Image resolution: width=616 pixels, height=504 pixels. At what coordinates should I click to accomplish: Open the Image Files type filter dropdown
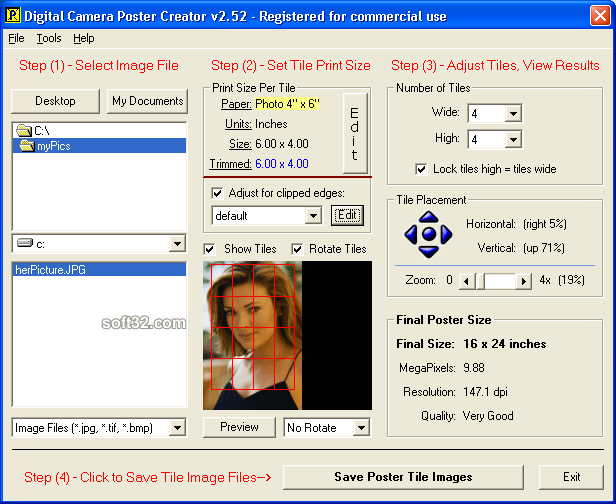tap(177, 427)
